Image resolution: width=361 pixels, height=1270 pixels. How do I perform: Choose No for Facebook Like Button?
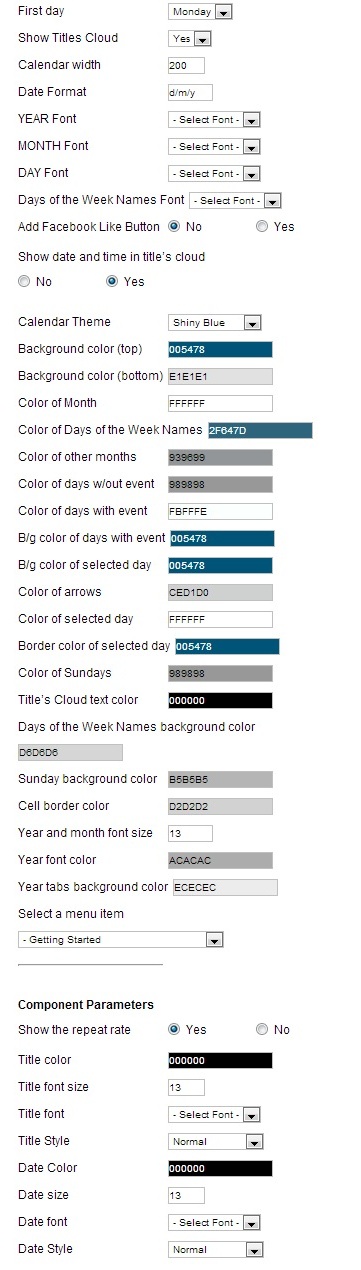coord(175,227)
